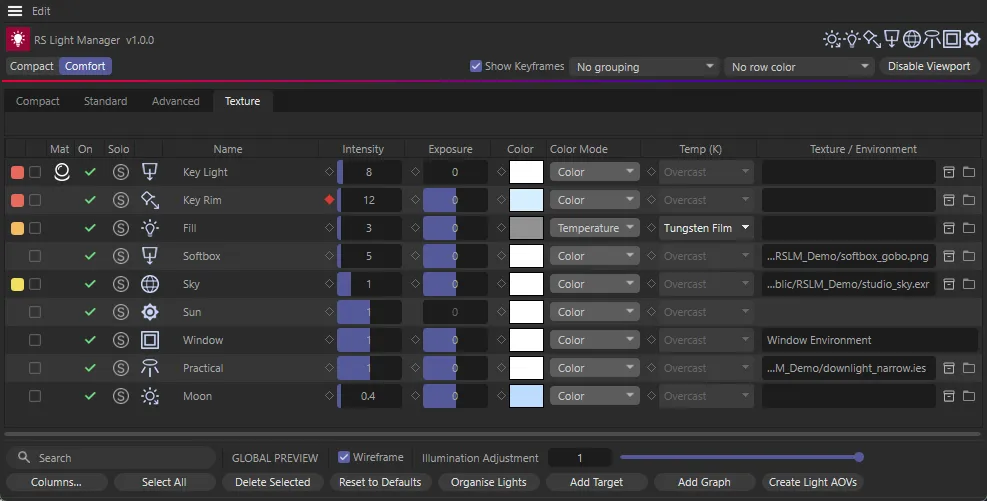Add an area light from top toolbar
This screenshot has height=501, width=987.
click(891, 40)
